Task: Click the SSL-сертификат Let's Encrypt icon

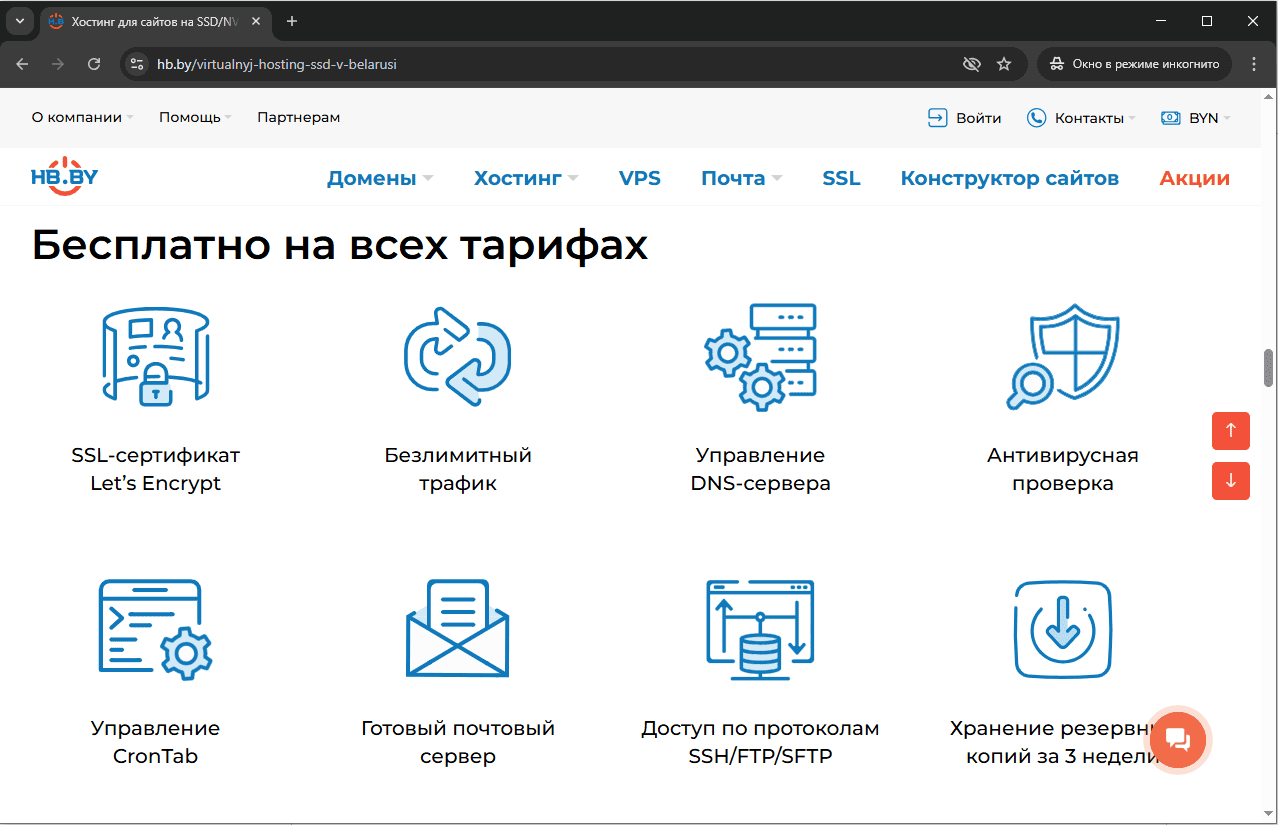Action: [154, 356]
